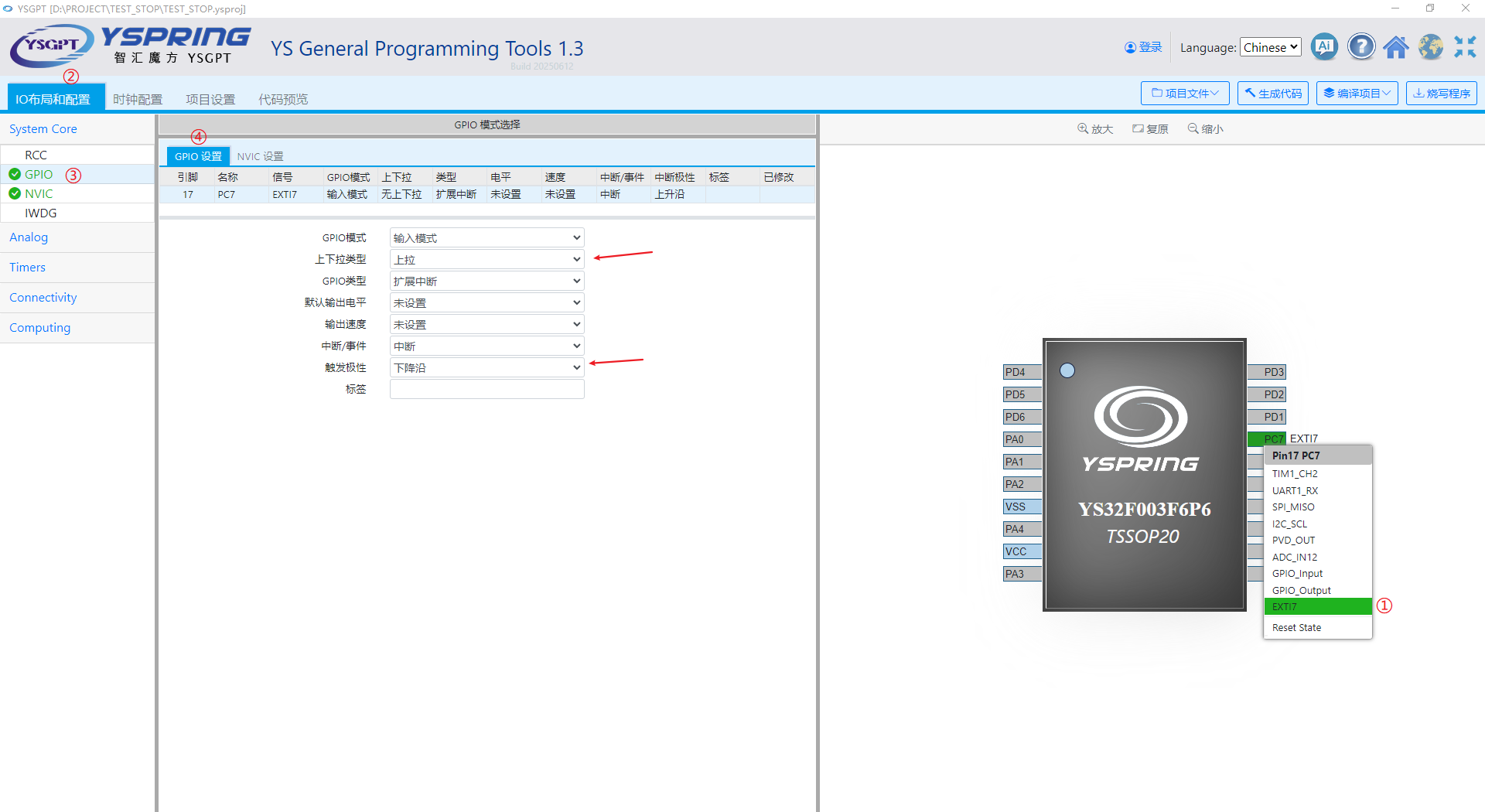This screenshot has width=1485, height=812.
Task: Select the PC7 row in the GPIO table
Action: [x=486, y=194]
